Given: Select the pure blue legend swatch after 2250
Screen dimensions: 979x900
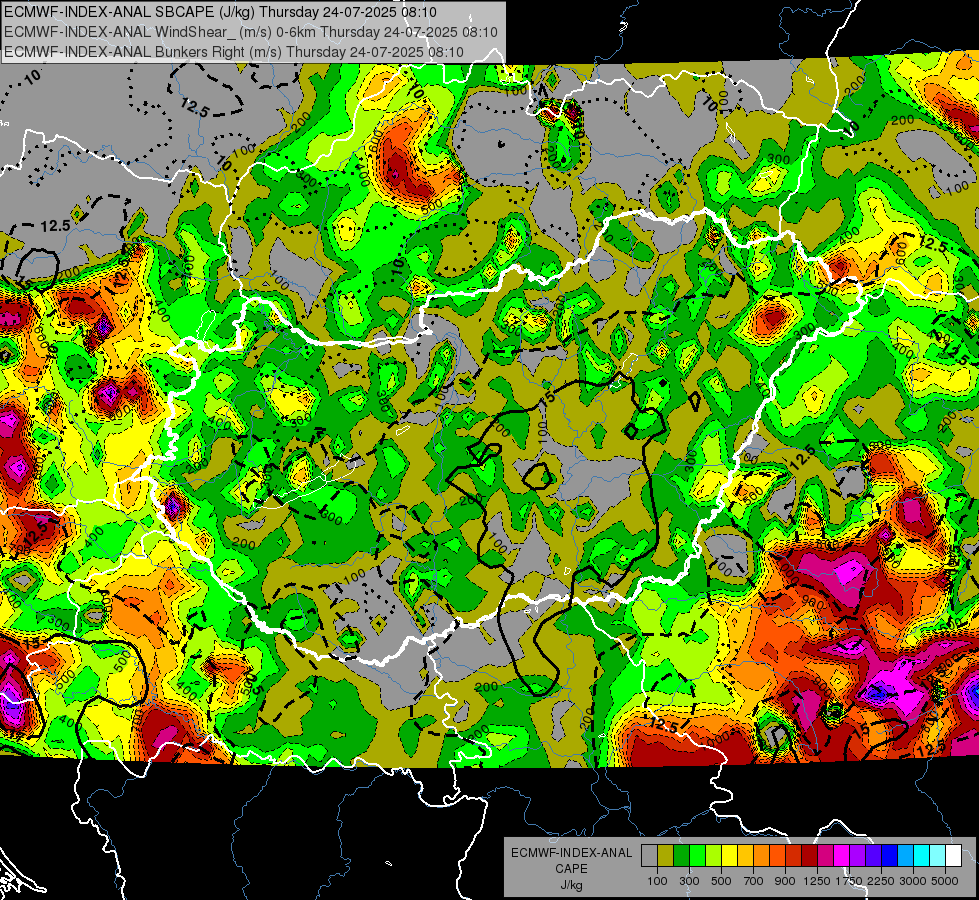Looking at the screenshot, I should pos(890,855).
